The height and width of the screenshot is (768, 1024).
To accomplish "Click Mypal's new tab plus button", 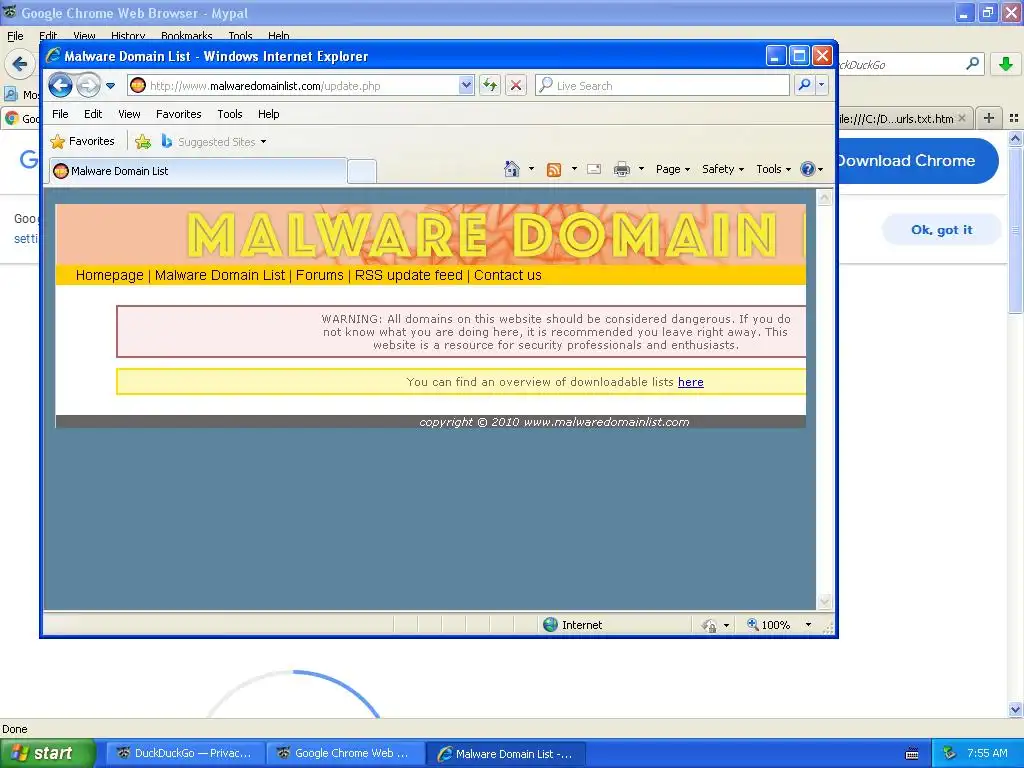I will click(989, 118).
